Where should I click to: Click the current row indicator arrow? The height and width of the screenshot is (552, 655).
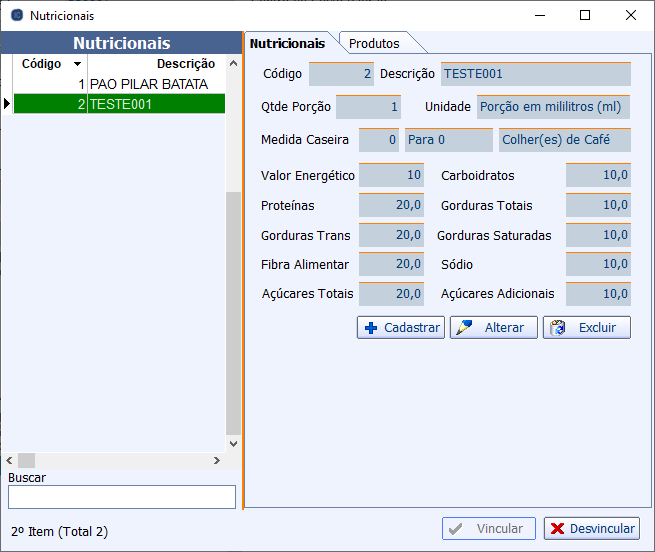point(7,104)
